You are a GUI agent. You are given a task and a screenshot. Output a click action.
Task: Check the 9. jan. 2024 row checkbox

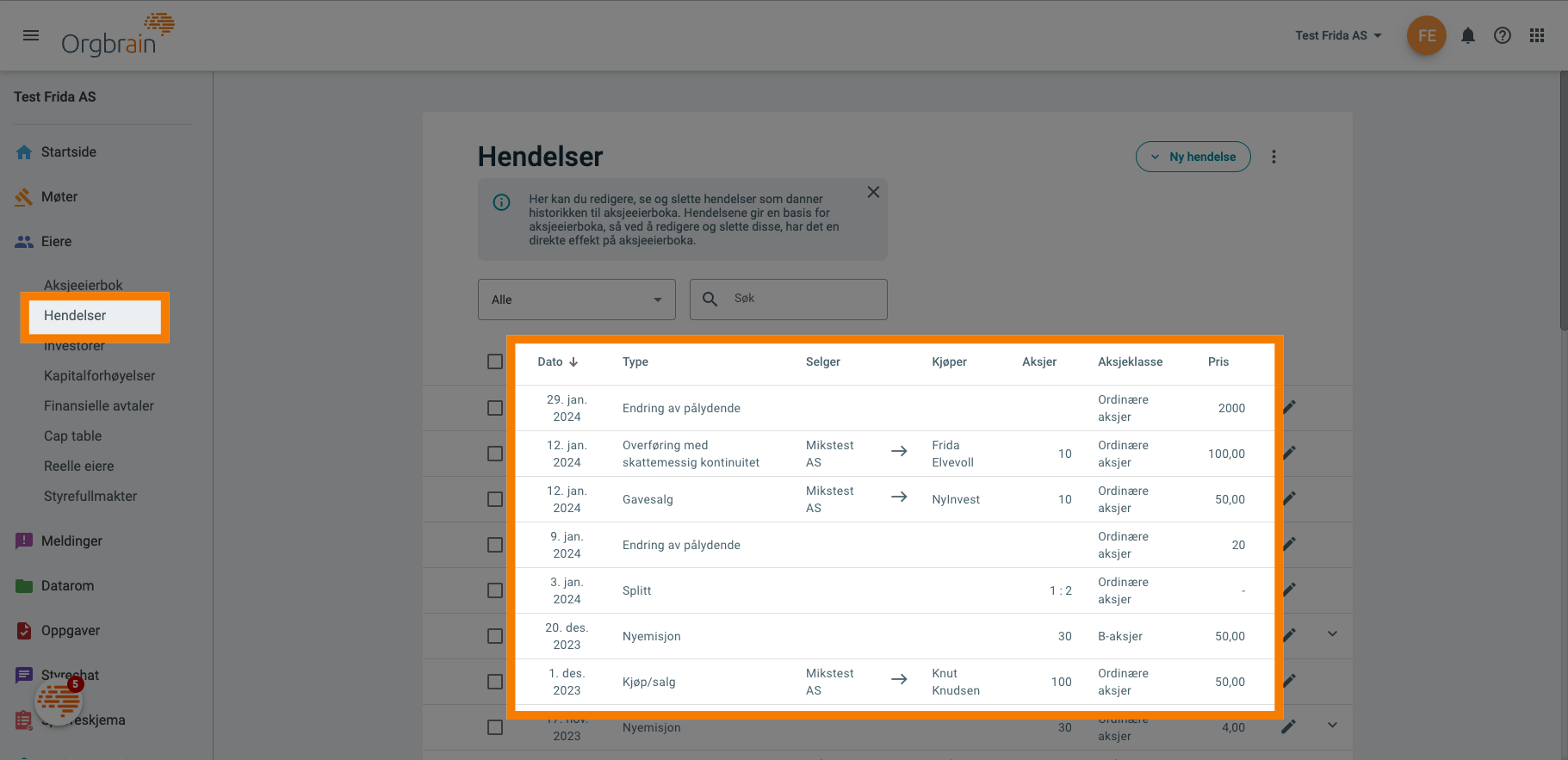pos(495,545)
